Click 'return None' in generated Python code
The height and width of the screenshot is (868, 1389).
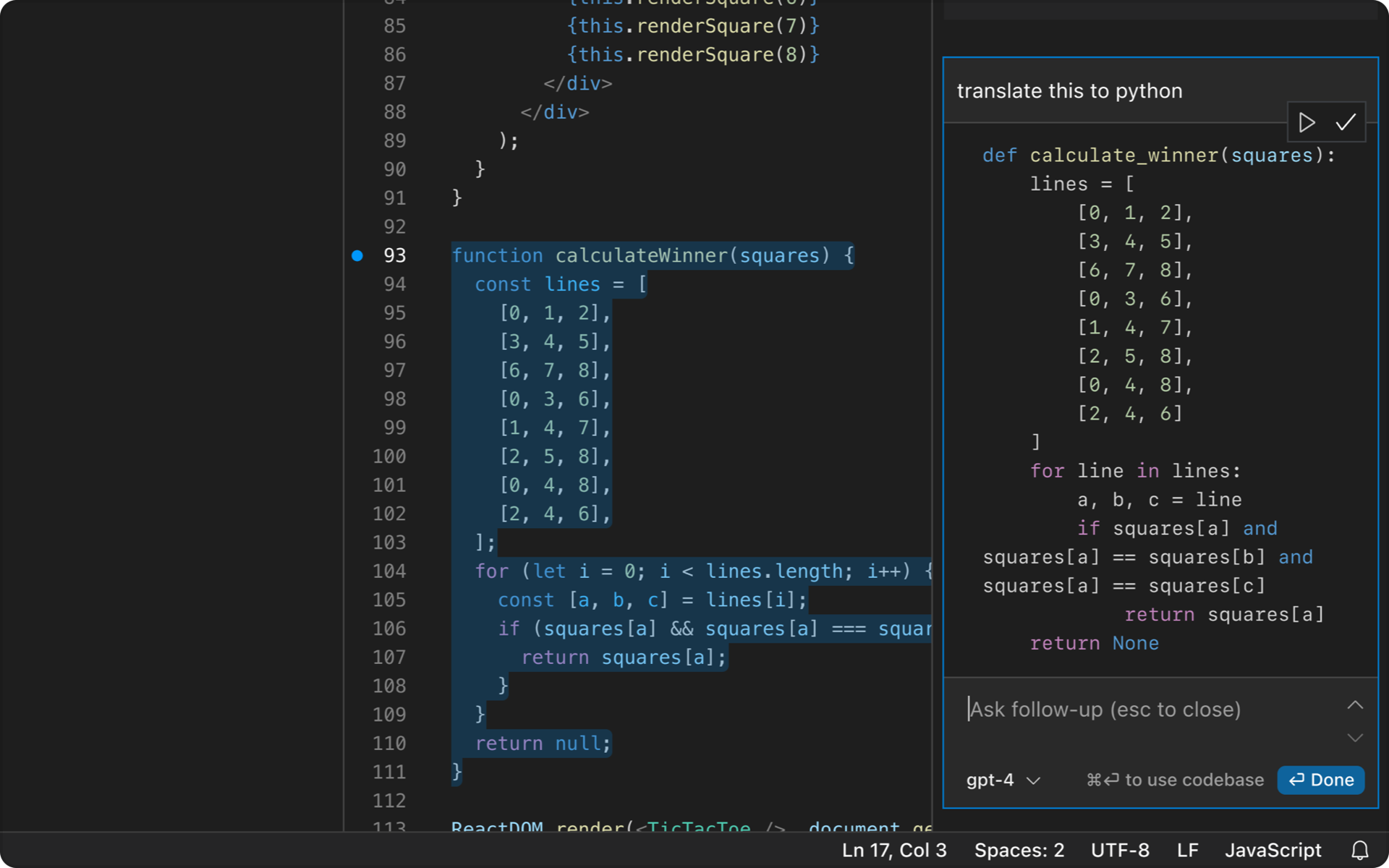tap(1095, 643)
